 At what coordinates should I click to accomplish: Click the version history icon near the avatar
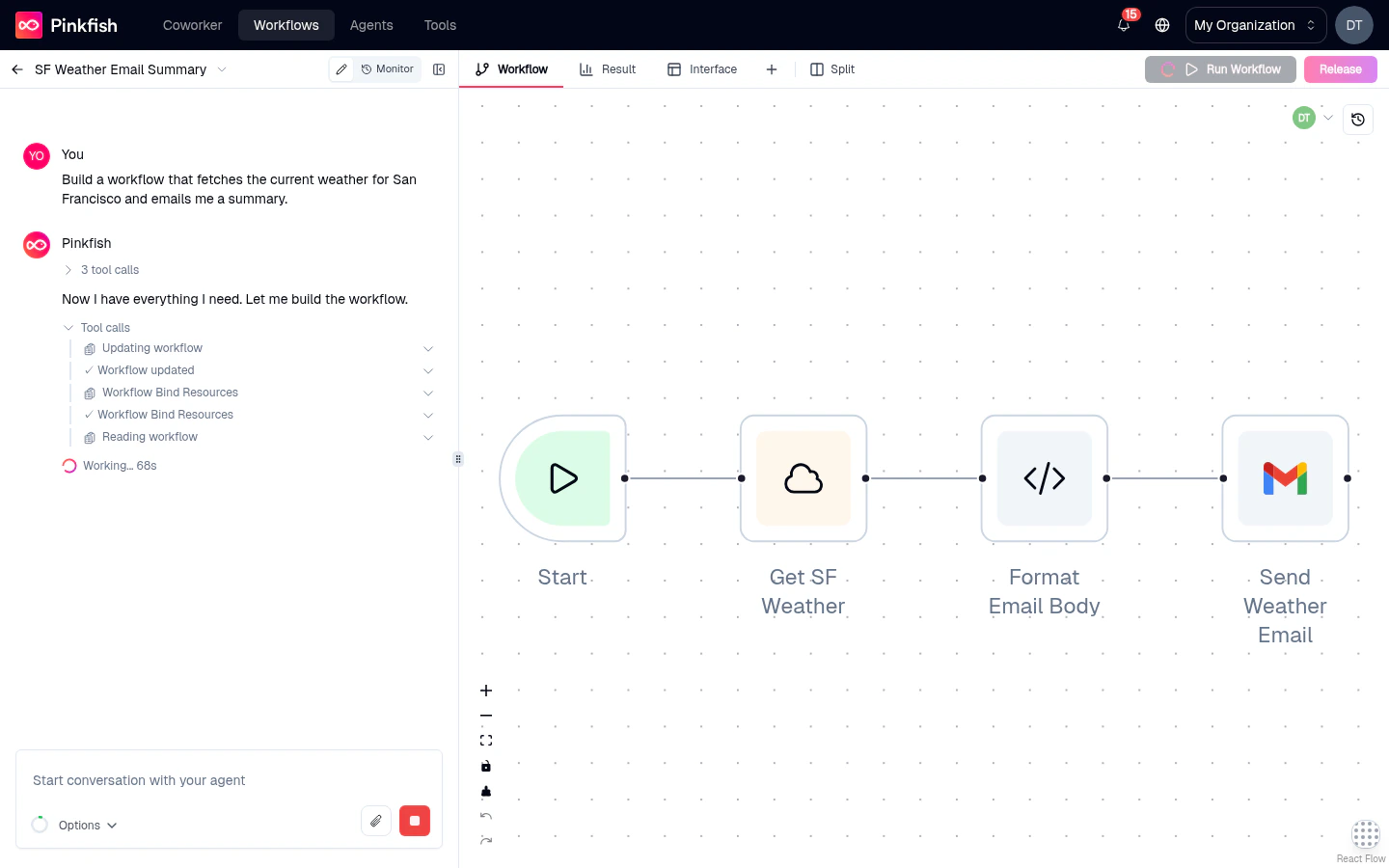pyautogui.click(x=1358, y=120)
